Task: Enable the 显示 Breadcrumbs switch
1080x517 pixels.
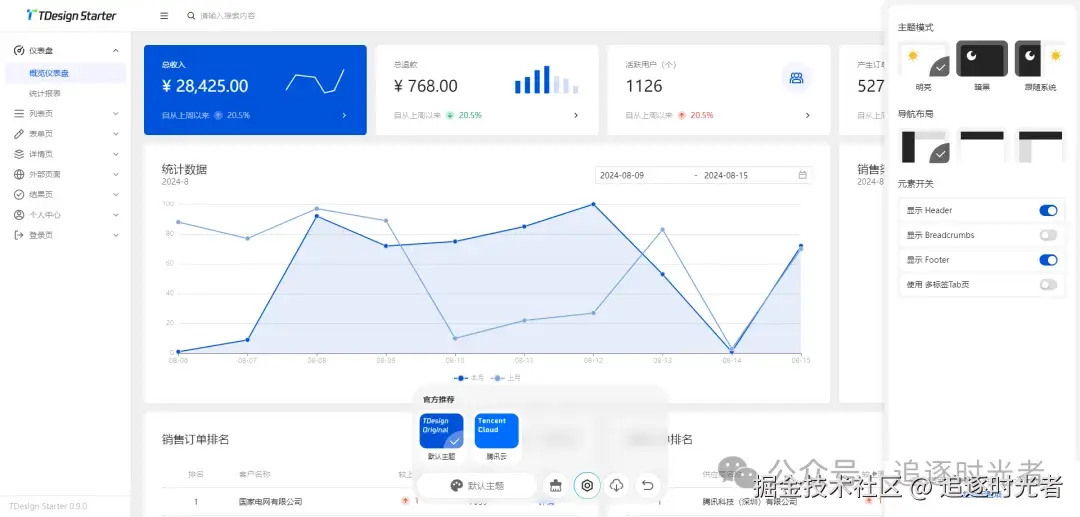Action: point(1048,235)
